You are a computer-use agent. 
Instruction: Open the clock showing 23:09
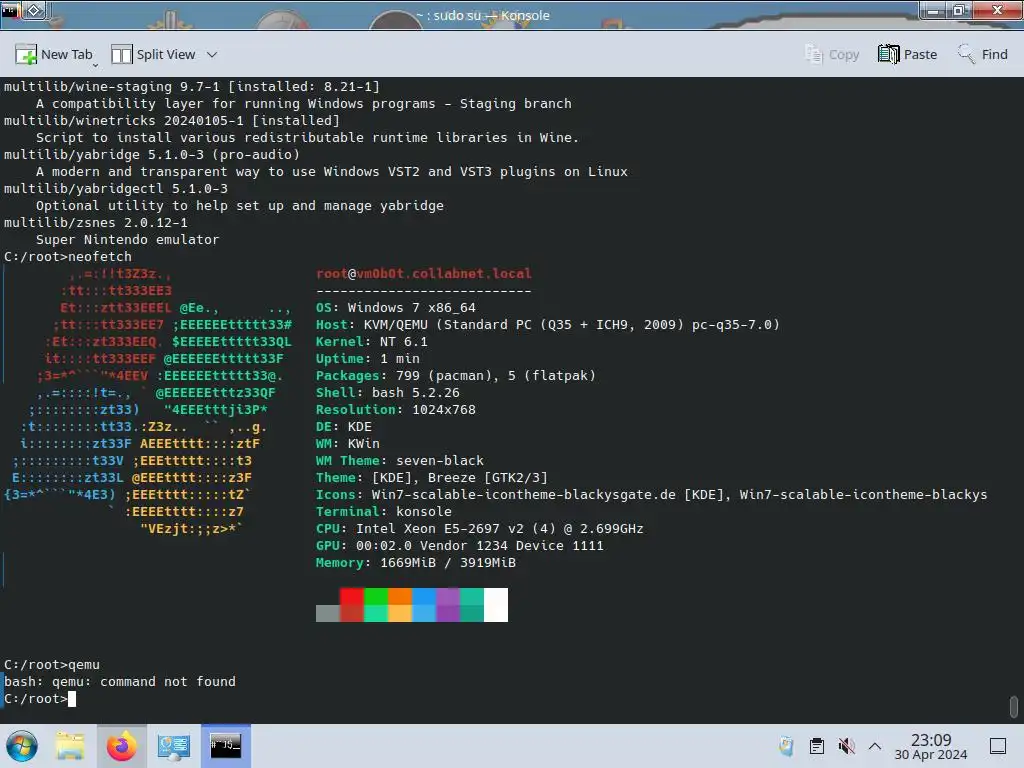pyautogui.click(x=931, y=746)
